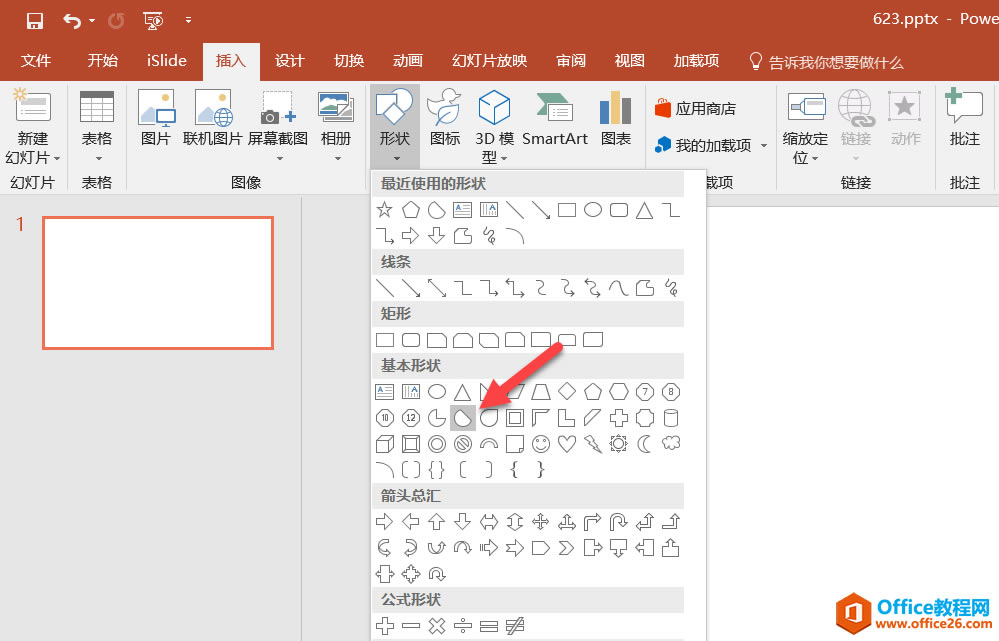
Task: Pick the smiley face shape
Action: 541,443
